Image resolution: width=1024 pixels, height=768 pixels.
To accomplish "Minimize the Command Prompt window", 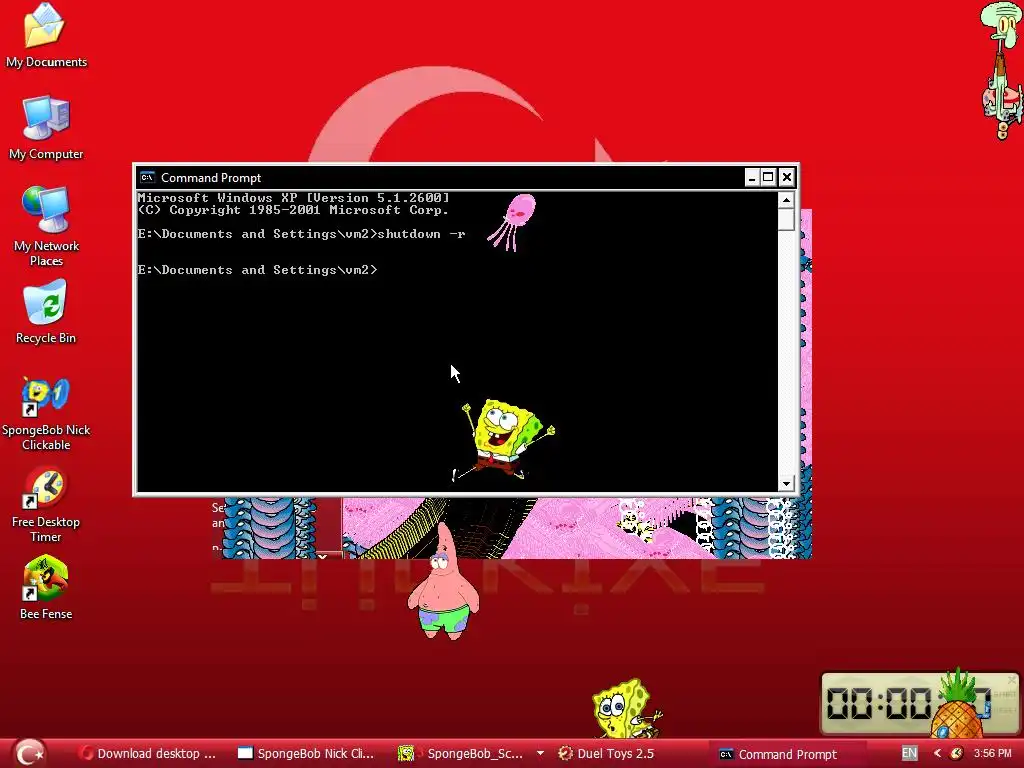I will click(x=752, y=177).
